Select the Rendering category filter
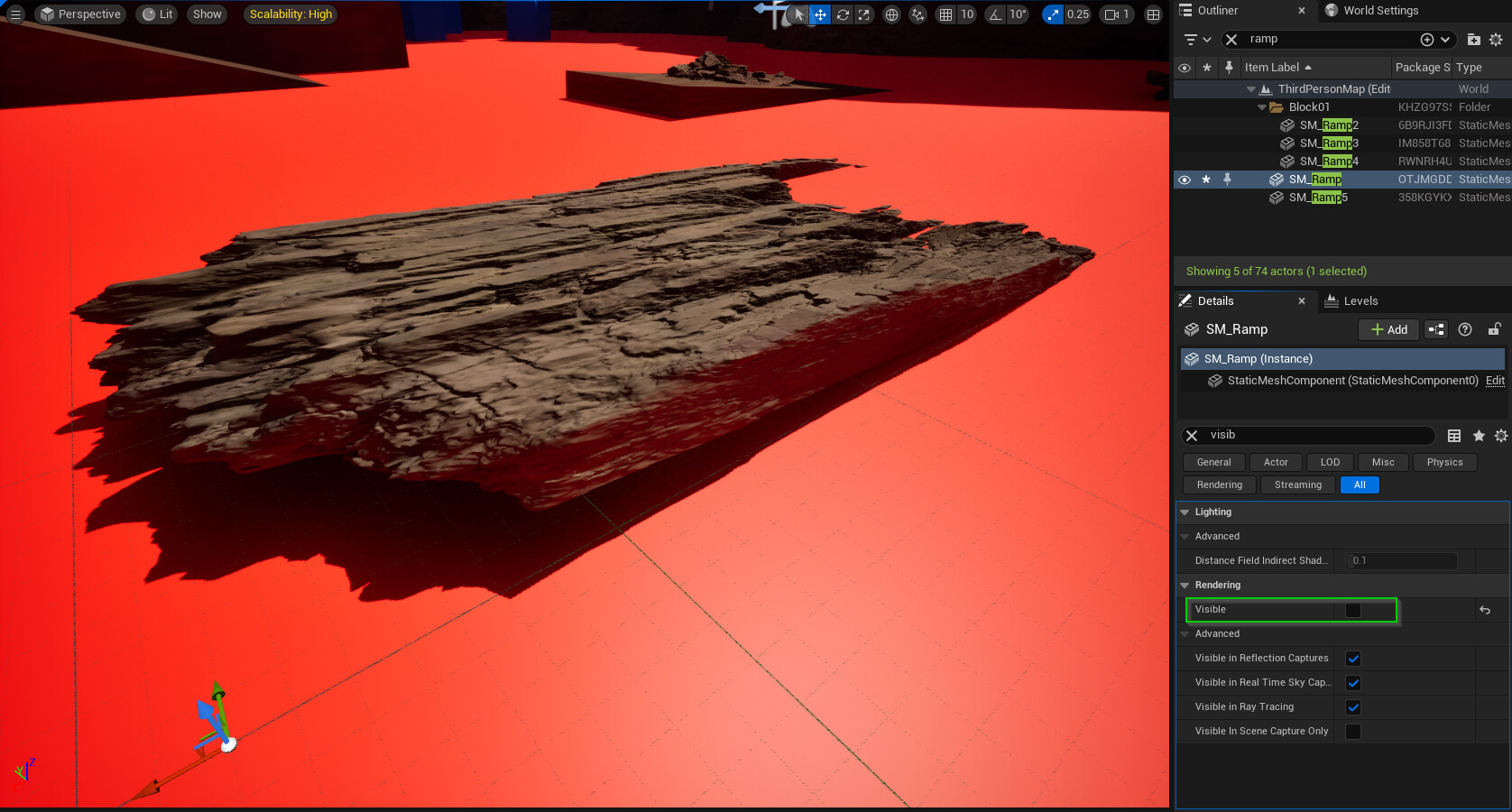The width and height of the screenshot is (1512, 812). (1220, 485)
